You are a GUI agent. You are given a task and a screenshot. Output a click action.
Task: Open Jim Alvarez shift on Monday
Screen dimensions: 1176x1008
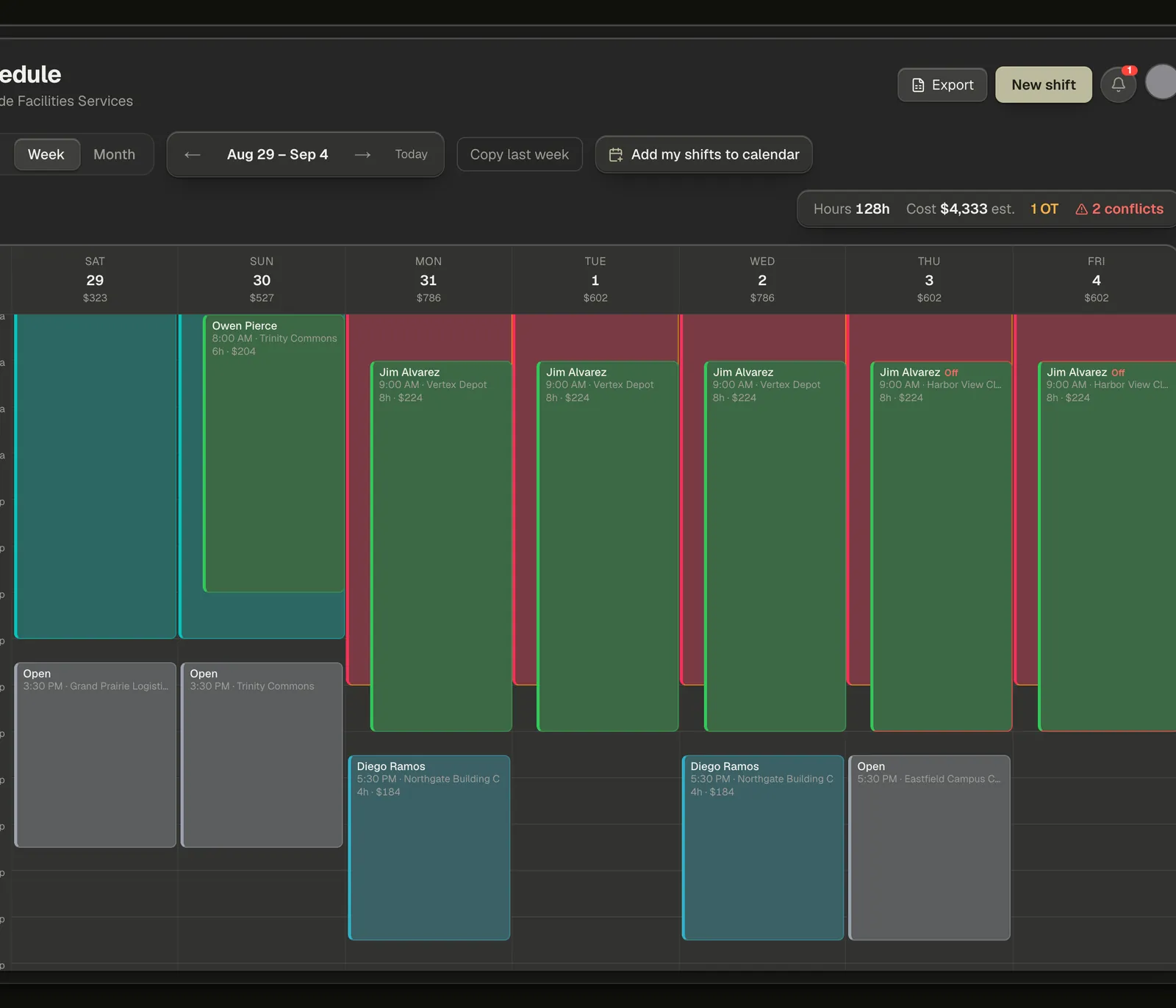[x=441, y=546]
